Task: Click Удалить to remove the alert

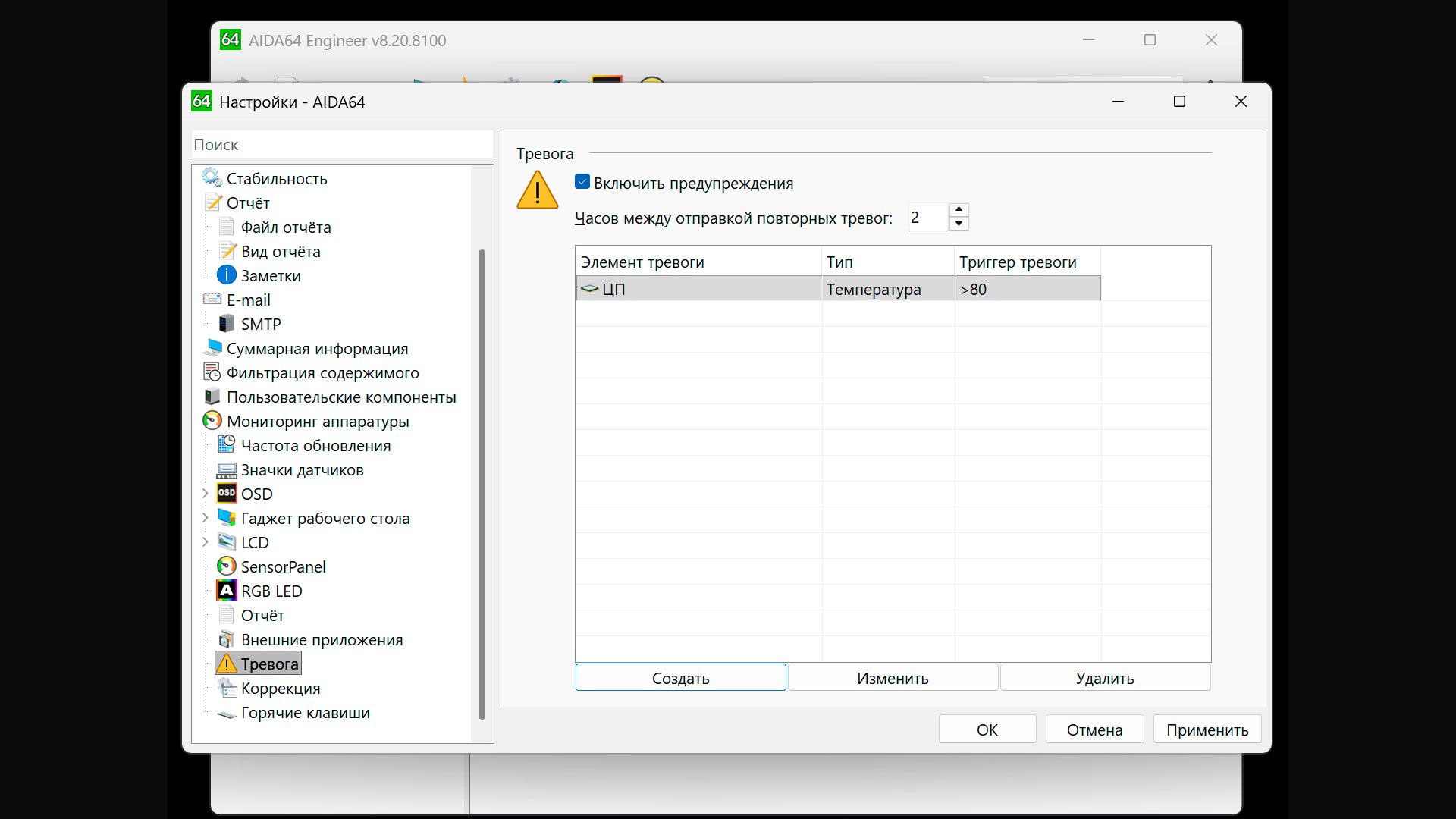Action: click(x=1105, y=678)
